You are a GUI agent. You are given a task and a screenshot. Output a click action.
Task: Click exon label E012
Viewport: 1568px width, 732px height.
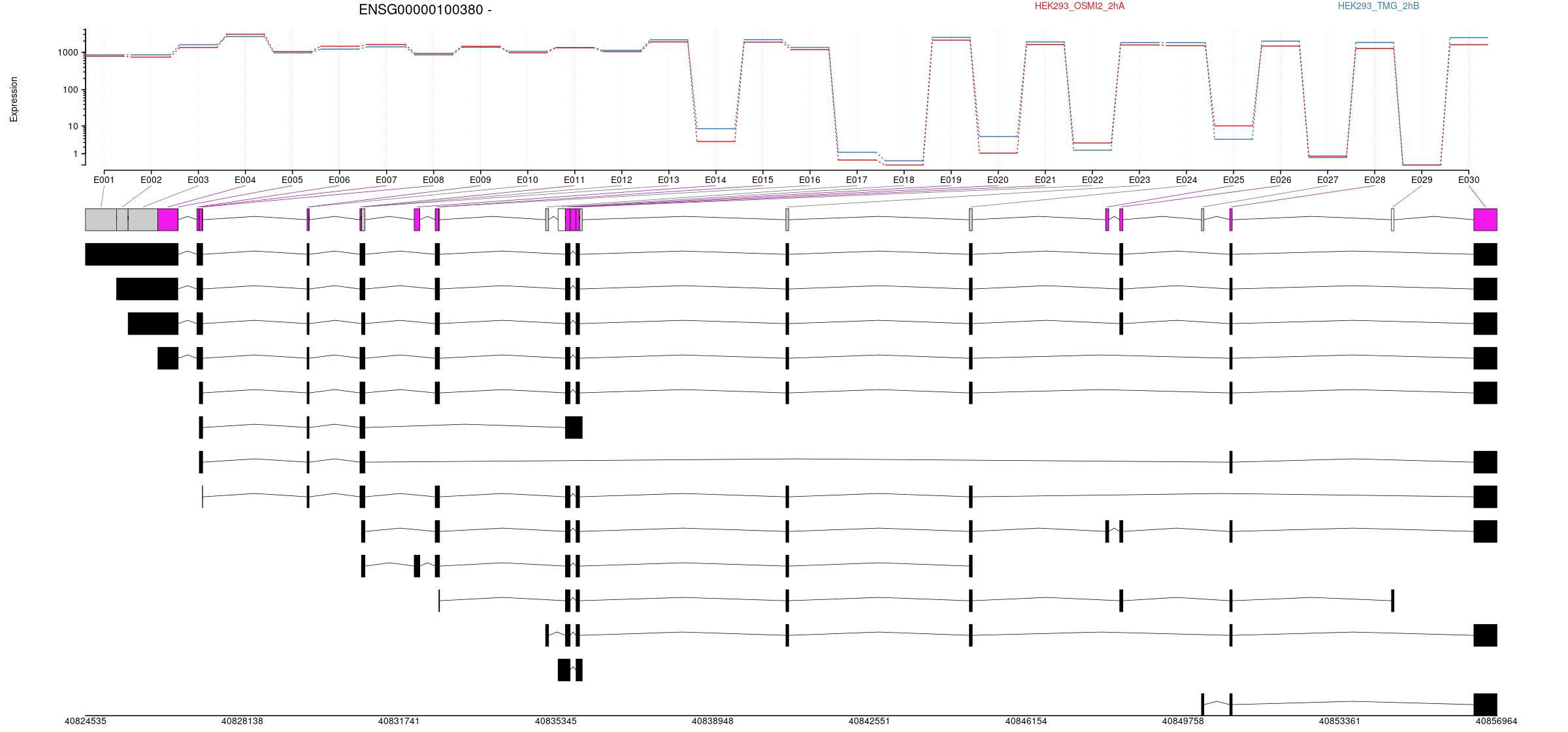621,180
